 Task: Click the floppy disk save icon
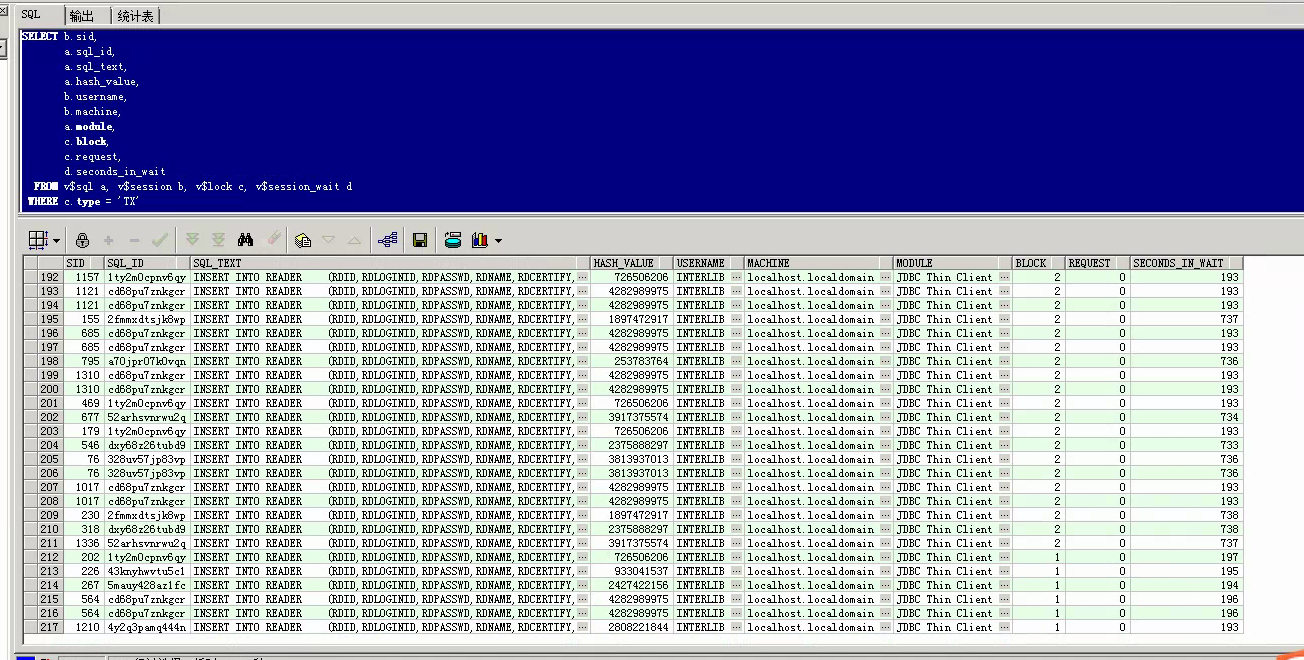[420, 240]
